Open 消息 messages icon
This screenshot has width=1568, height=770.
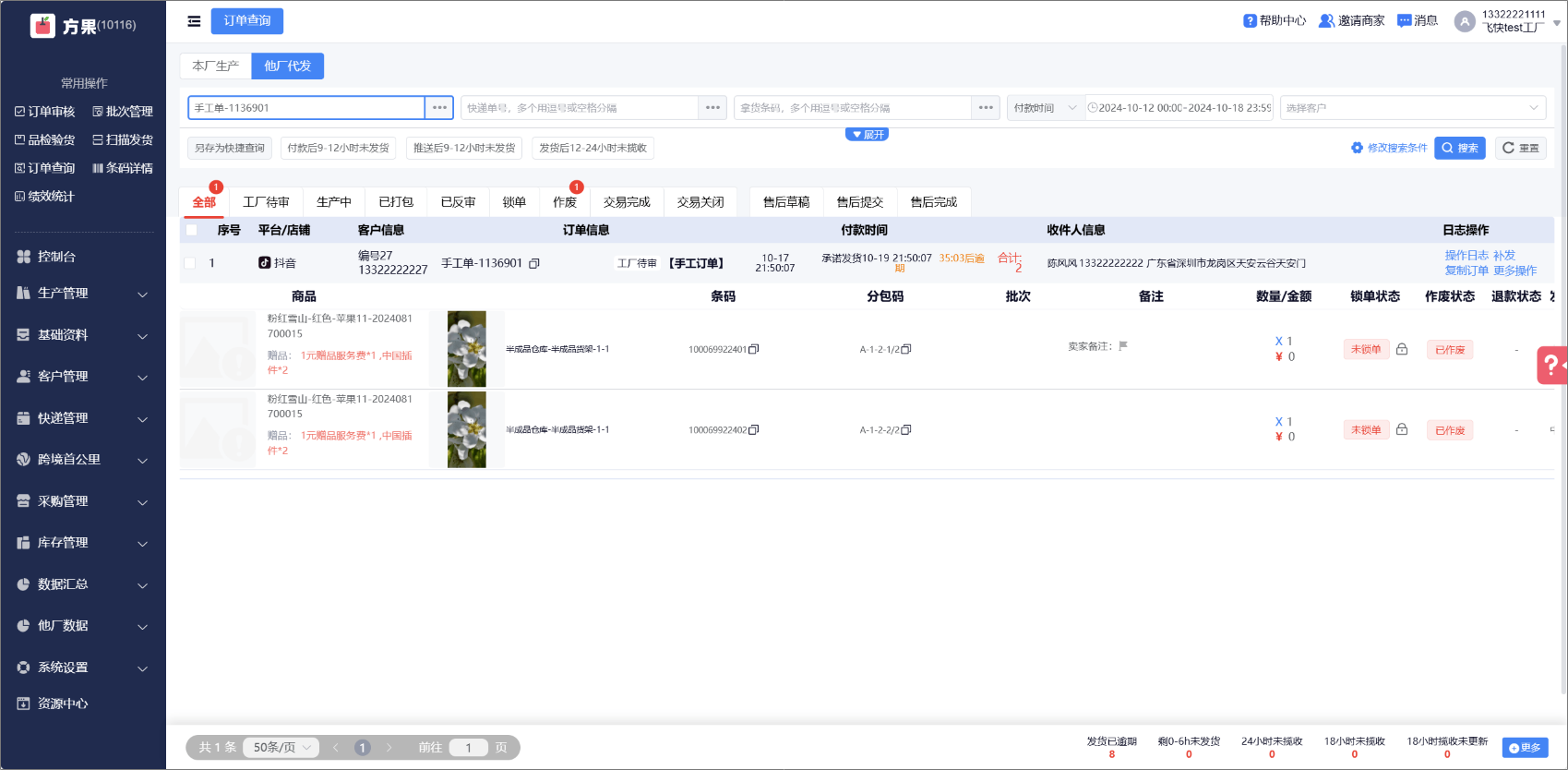click(1418, 20)
